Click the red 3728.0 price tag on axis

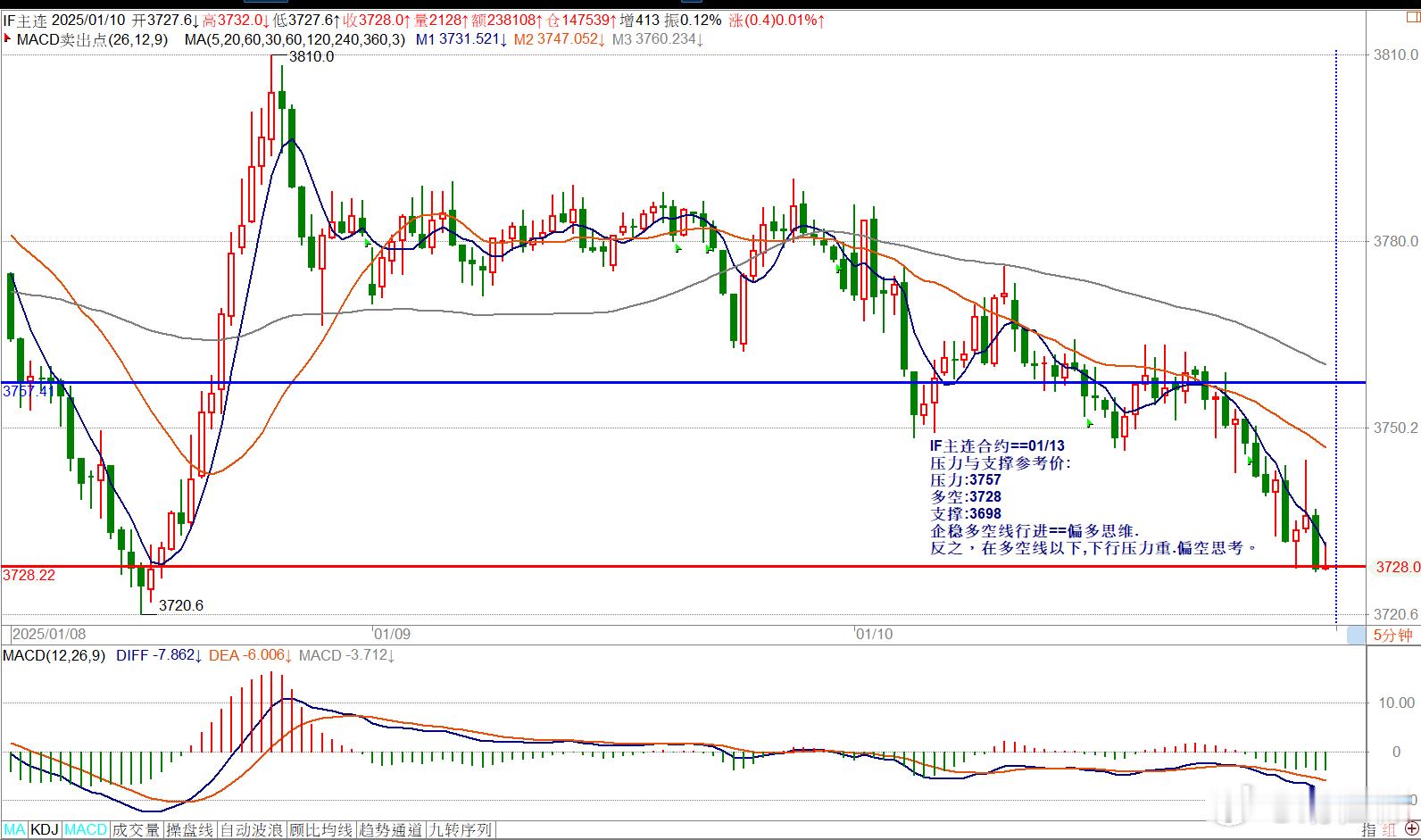[1397, 567]
